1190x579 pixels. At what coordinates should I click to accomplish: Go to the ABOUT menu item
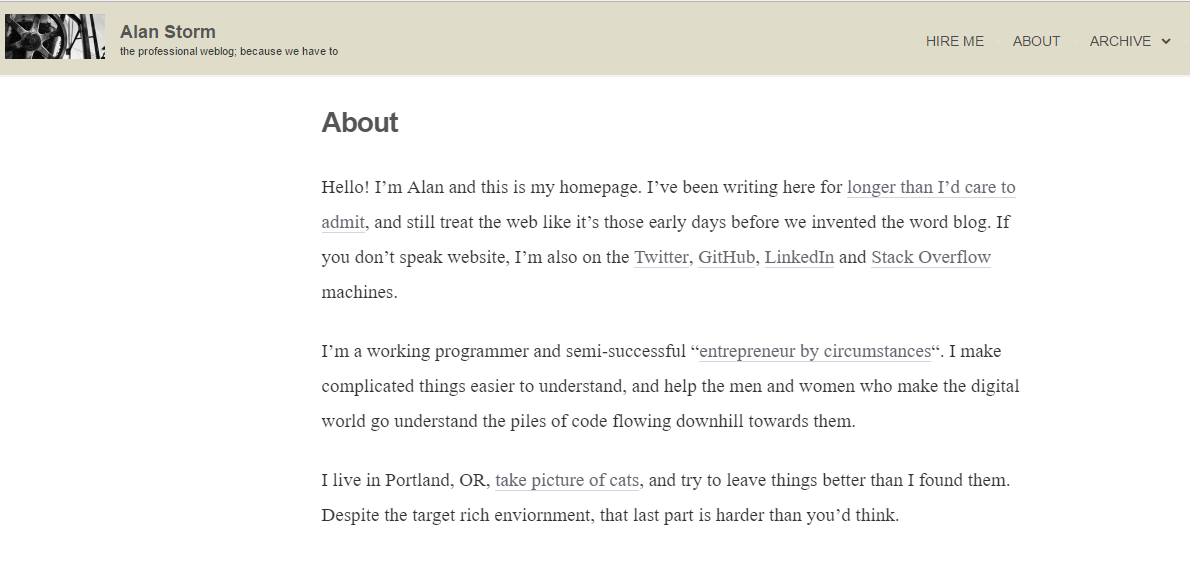1036,41
